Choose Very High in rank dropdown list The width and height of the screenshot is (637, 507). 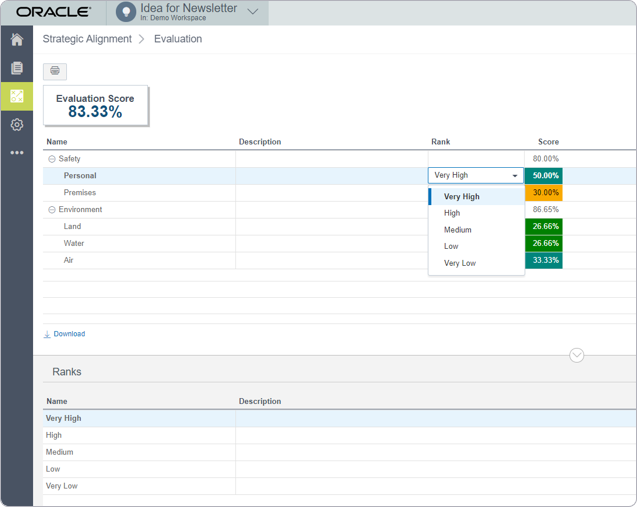(476, 197)
